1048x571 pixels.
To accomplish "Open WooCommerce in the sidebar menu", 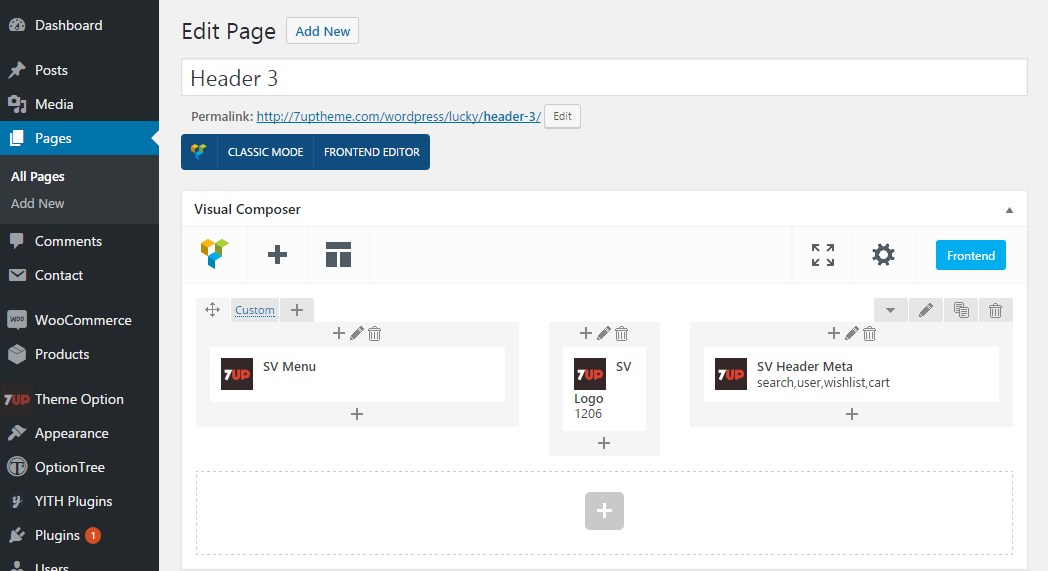I will coord(82,320).
